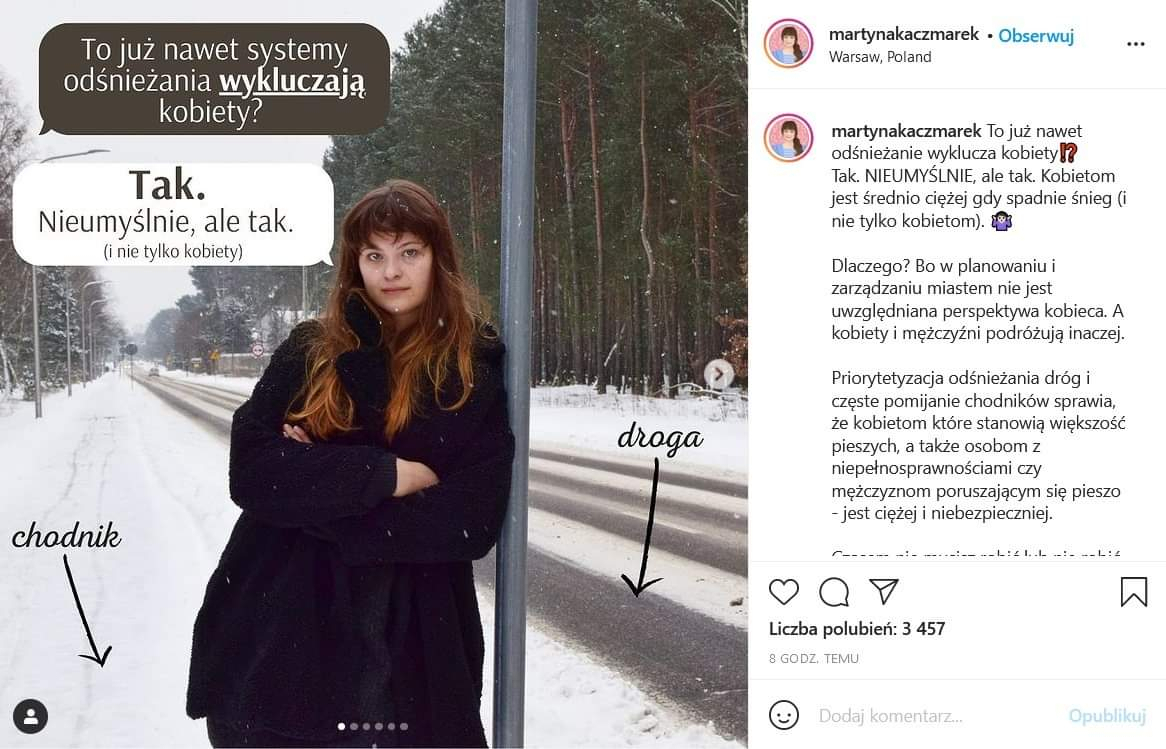Open emoji picker smiley icon
The width and height of the screenshot is (1166, 749).
point(784,716)
